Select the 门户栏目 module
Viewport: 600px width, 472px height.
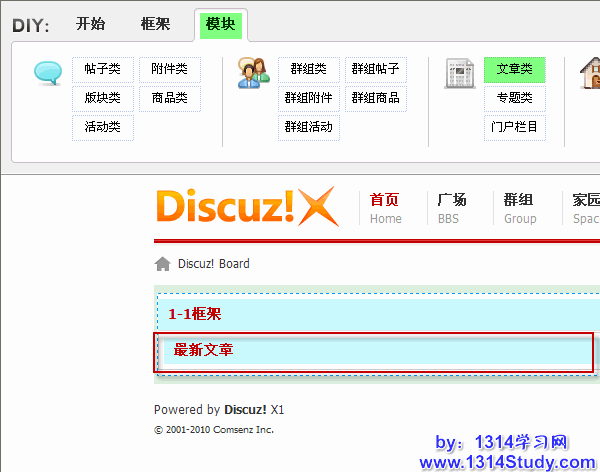514,127
